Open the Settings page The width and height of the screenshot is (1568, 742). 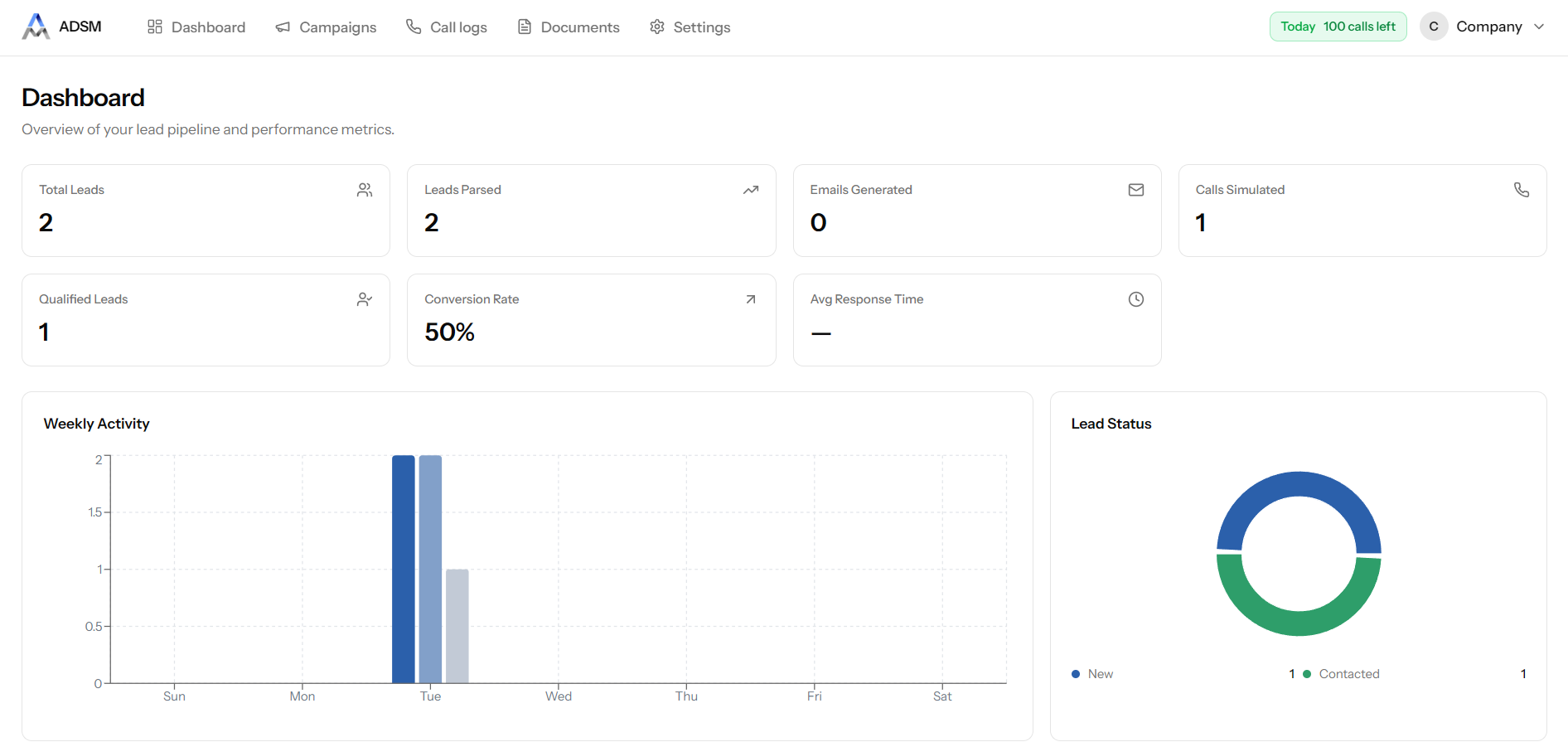690,27
